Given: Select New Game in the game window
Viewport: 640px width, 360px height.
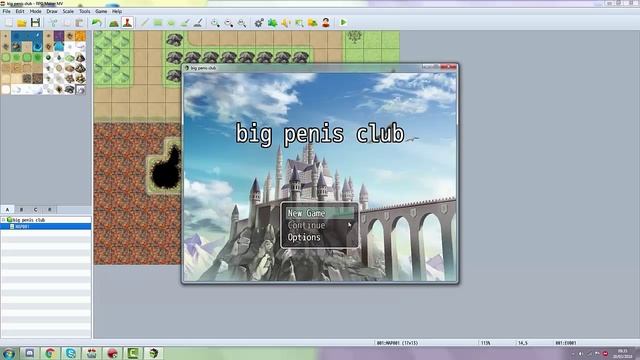Looking at the screenshot, I should click(319, 213).
